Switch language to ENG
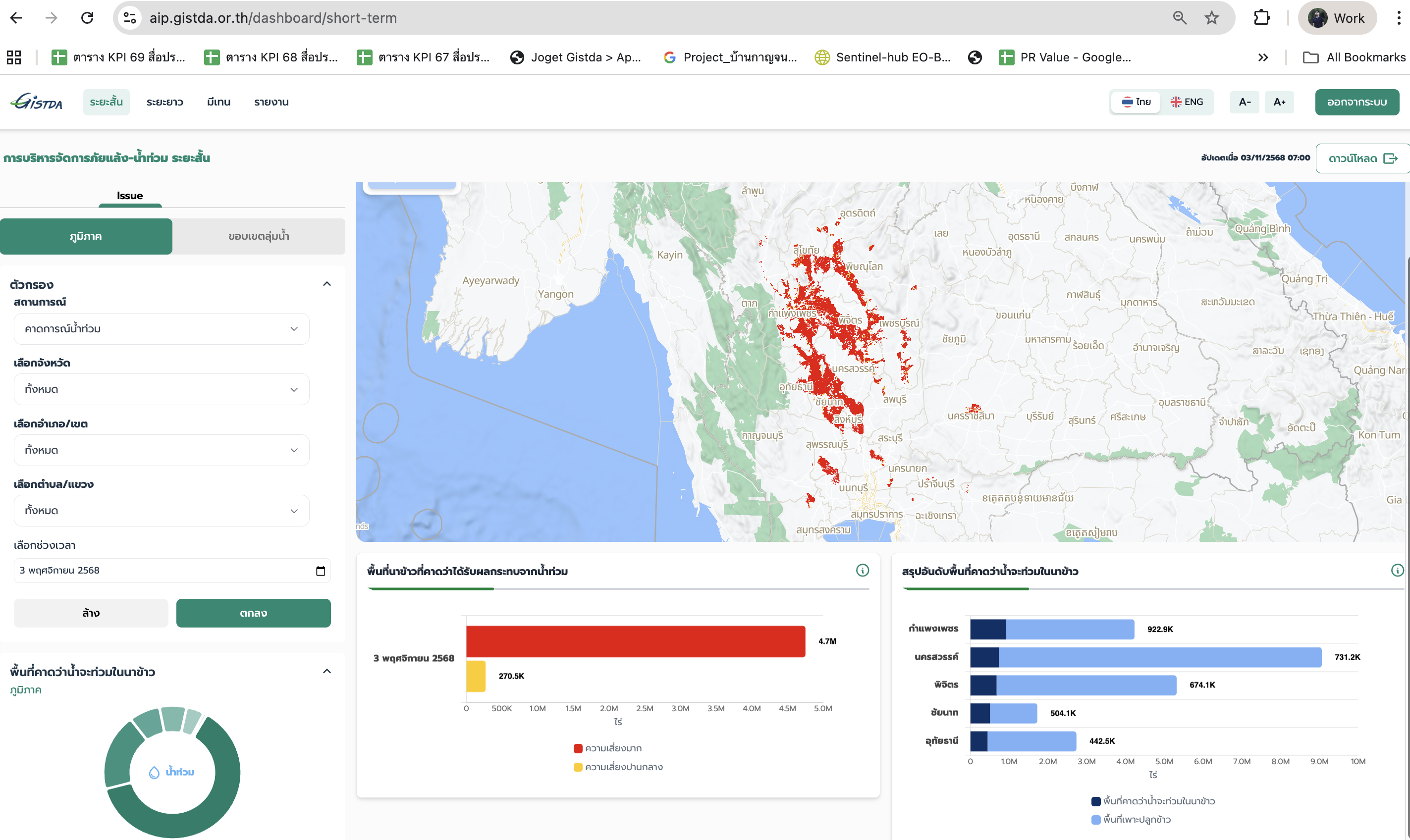 point(1187,102)
